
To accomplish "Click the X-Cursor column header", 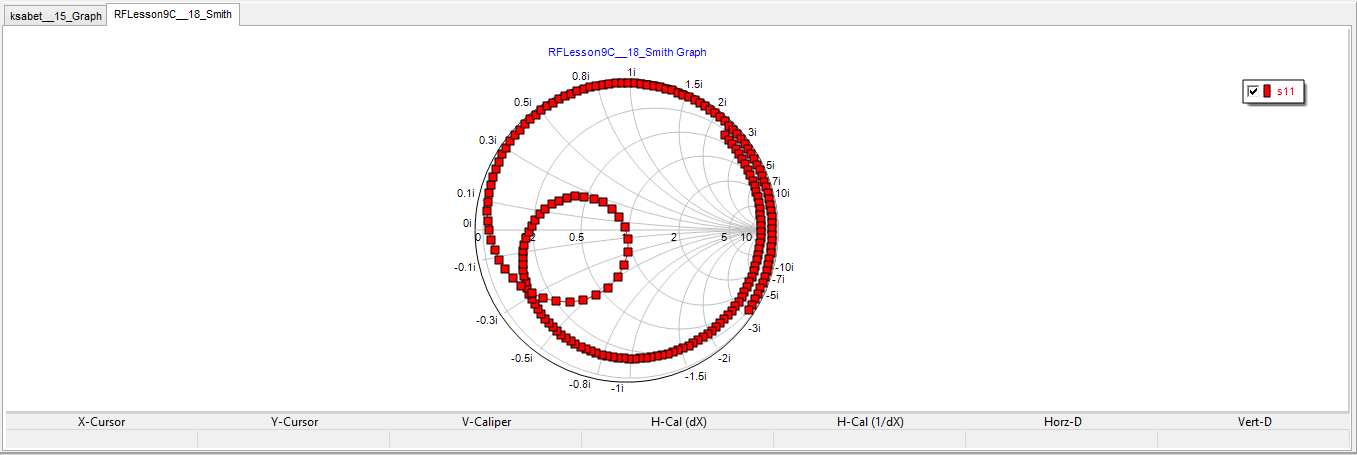I will (x=102, y=422).
